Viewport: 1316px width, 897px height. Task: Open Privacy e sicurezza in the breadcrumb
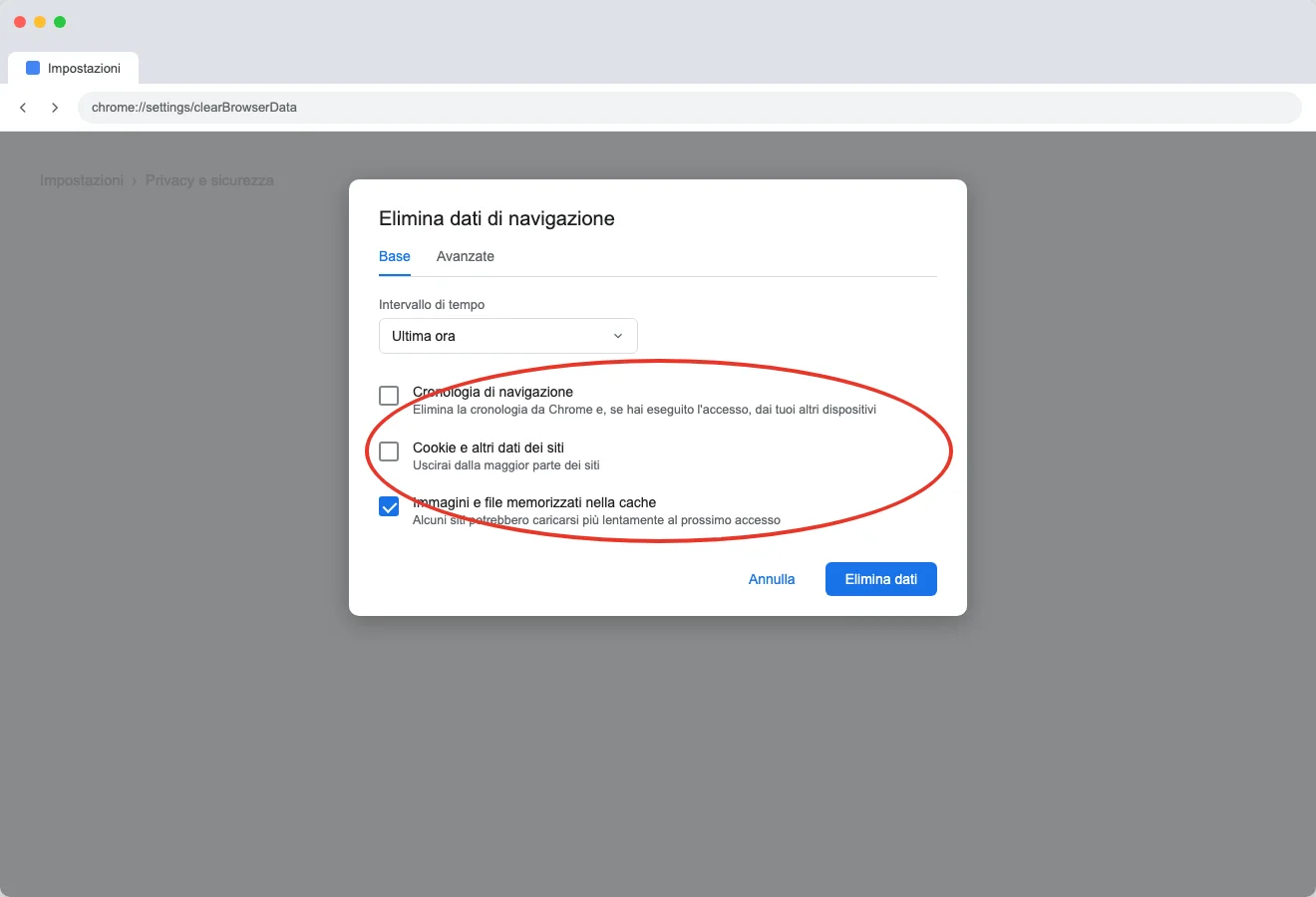coord(209,180)
